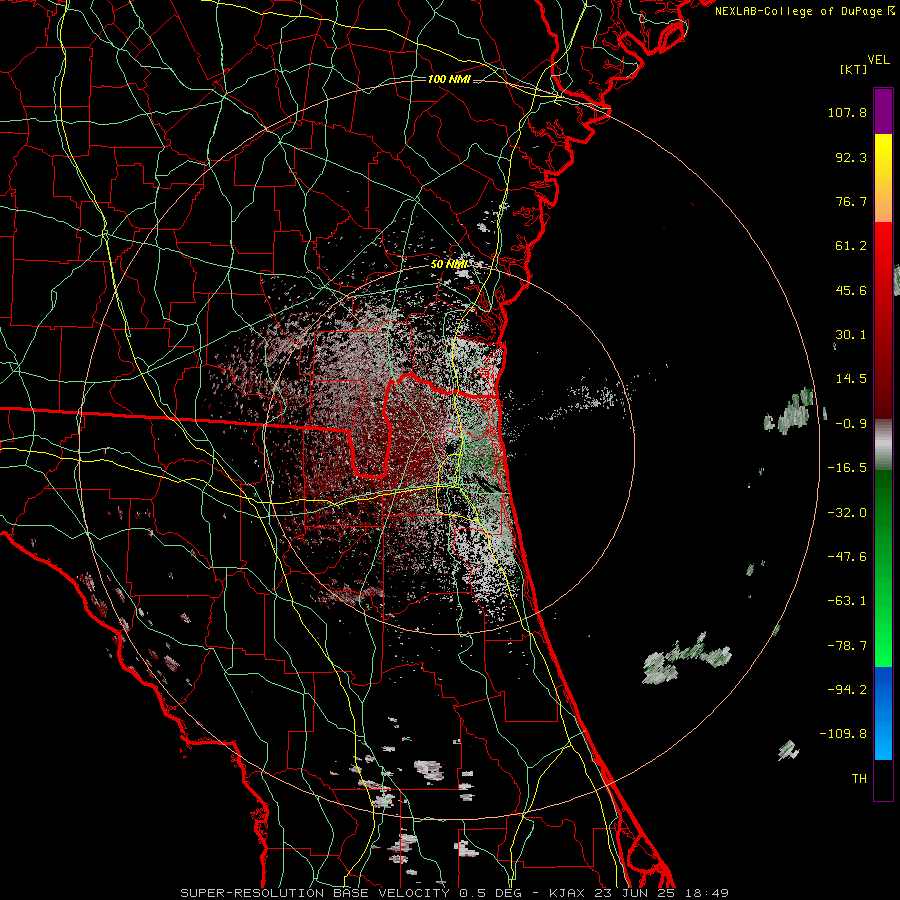Select the "[KT]" units label

click(854, 69)
